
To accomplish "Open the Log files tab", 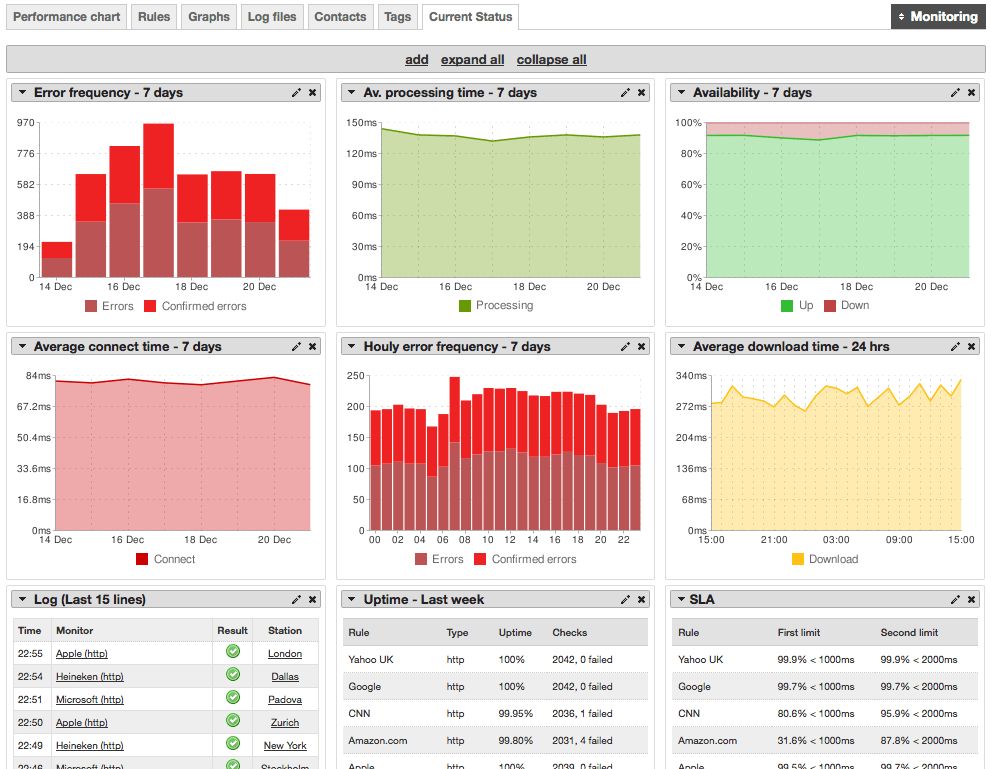I will pos(271,16).
